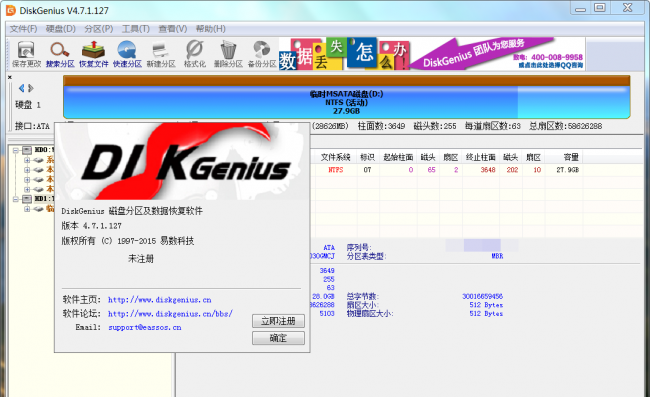Open the 文件(F) menu
The image size is (650, 397).
(23, 29)
